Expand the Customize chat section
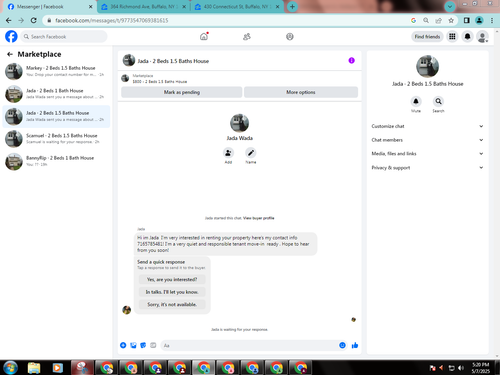 (427, 126)
